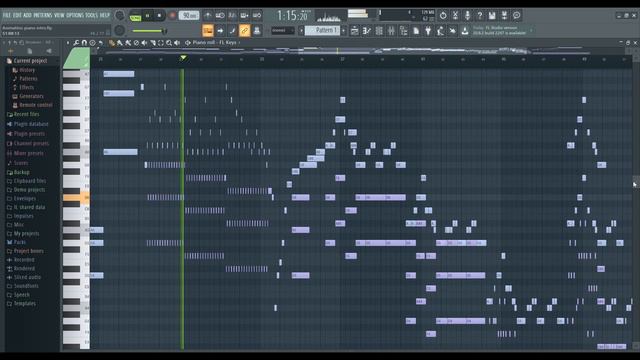Toggle pattern/song mode switch
This screenshot has height=360, width=640.
(135, 16)
